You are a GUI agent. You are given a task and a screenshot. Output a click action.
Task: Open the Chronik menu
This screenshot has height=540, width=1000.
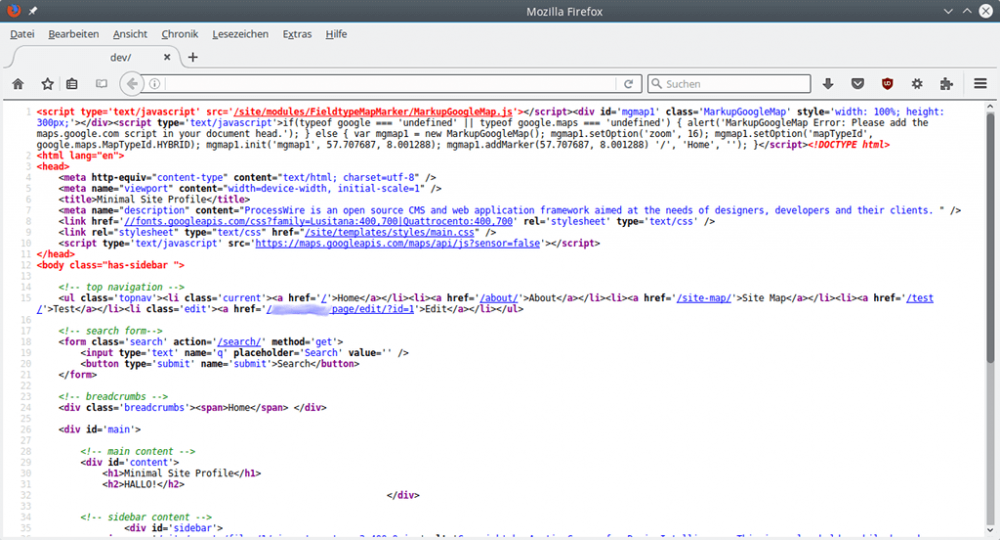[x=179, y=34]
